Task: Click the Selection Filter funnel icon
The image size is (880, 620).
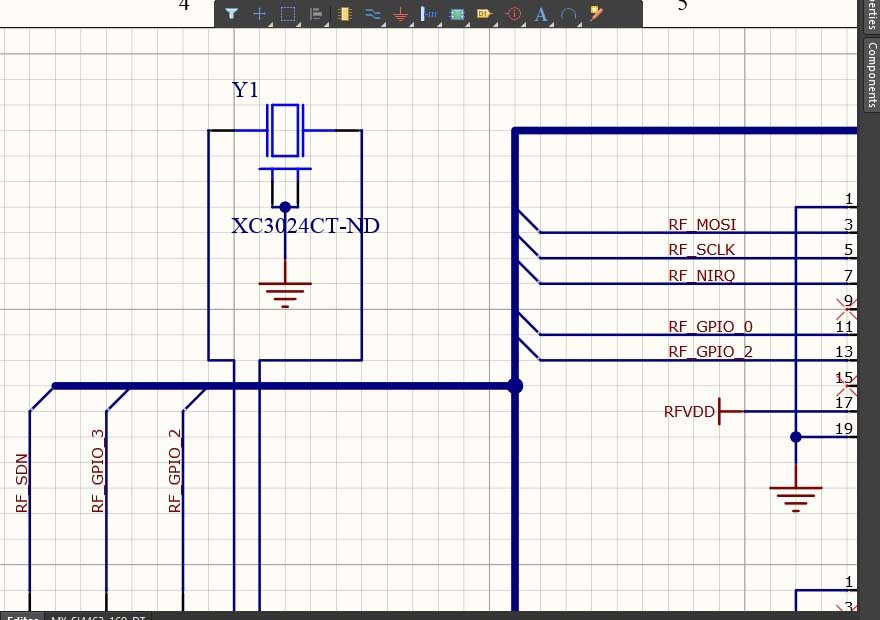Action: [x=231, y=14]
